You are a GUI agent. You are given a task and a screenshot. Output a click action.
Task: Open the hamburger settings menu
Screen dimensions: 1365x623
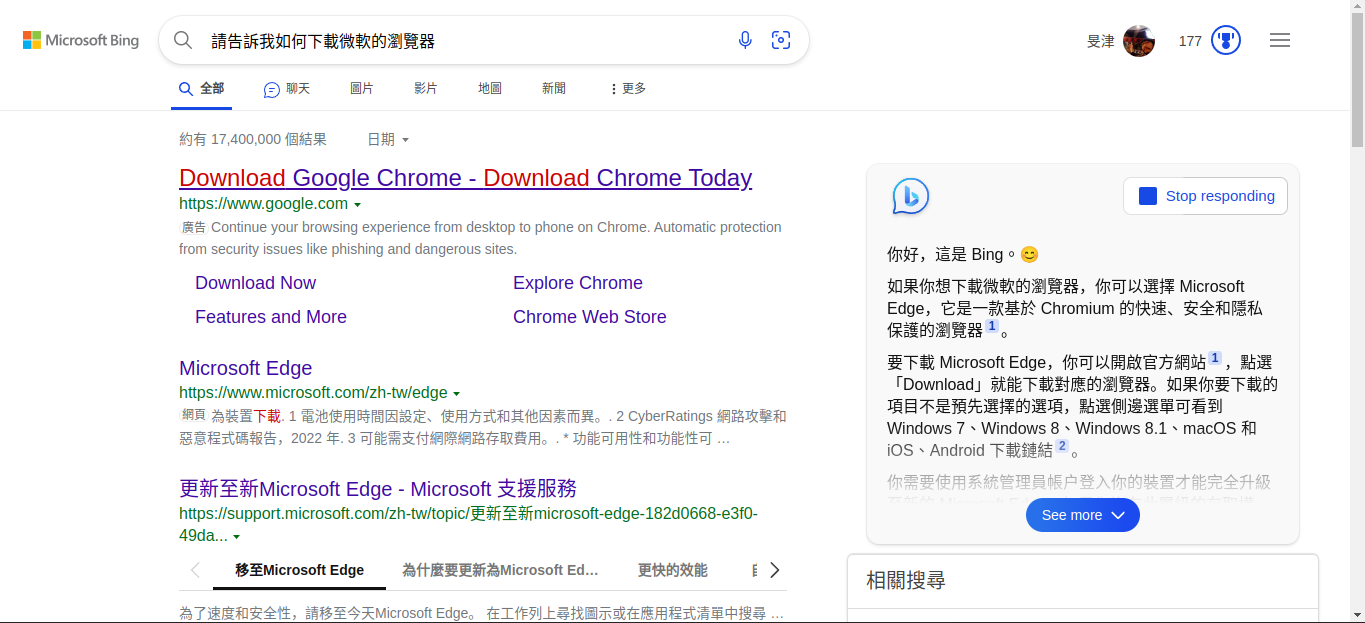click(x=1280, y=40)
